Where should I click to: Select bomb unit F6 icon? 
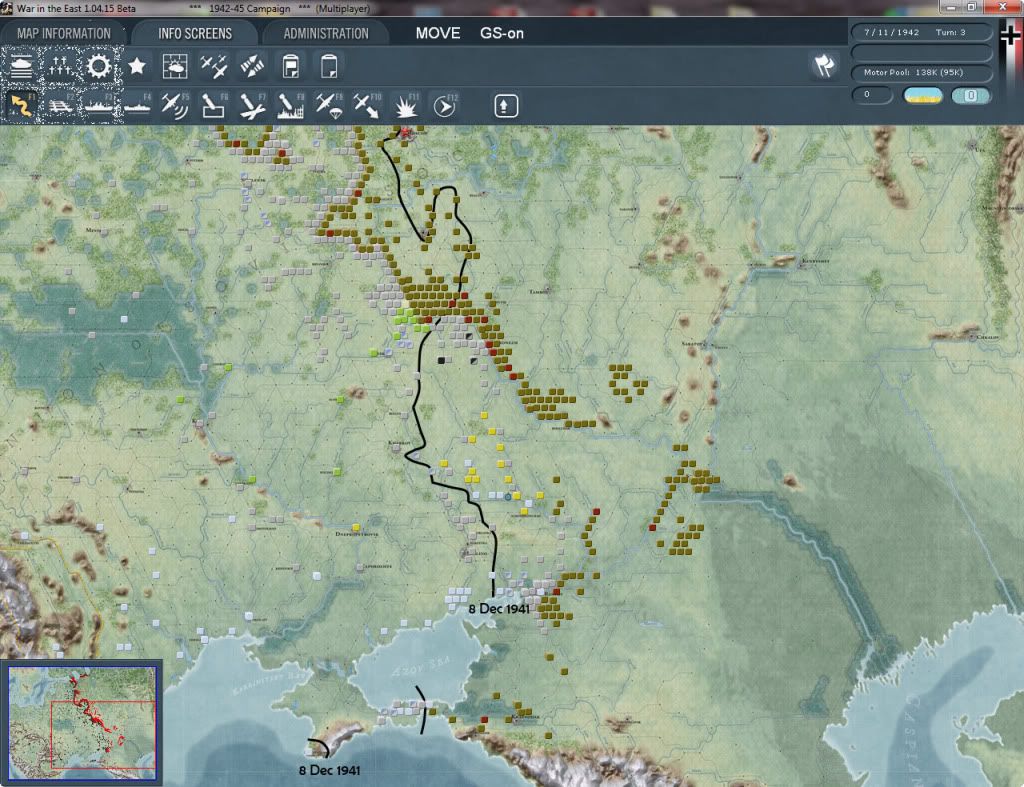214,105
